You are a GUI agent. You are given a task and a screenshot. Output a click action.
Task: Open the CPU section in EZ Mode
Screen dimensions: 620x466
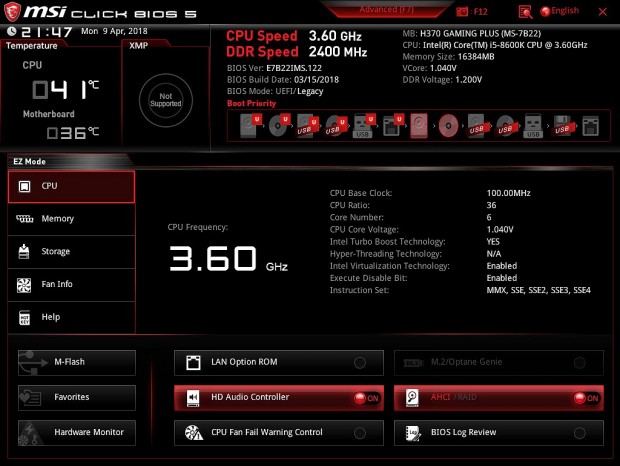coord(72,187)
